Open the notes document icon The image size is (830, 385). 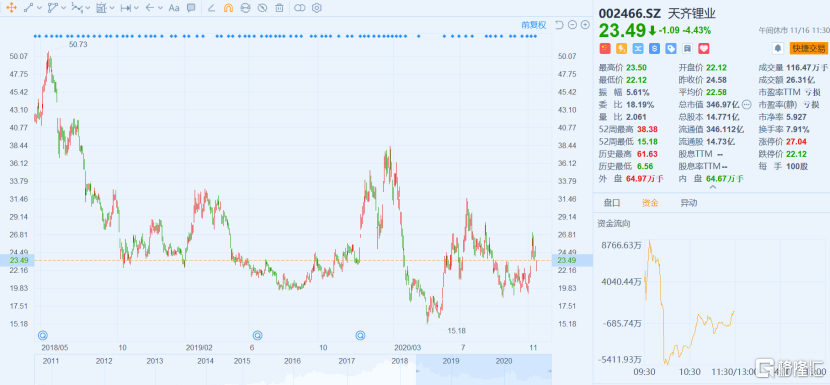(687, 48)
